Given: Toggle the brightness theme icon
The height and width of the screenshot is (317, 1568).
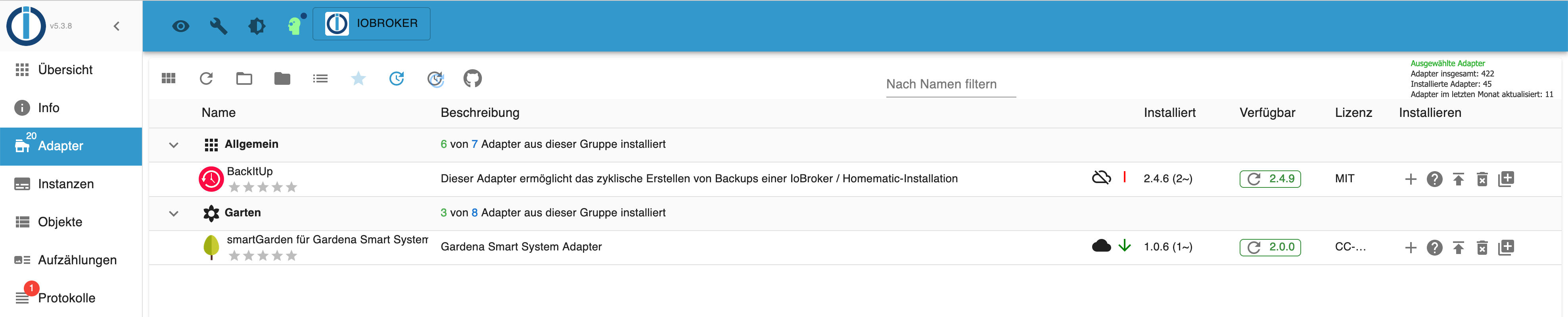Looking at the screenshot, I should pyautogui.click(x=257, y=26).
